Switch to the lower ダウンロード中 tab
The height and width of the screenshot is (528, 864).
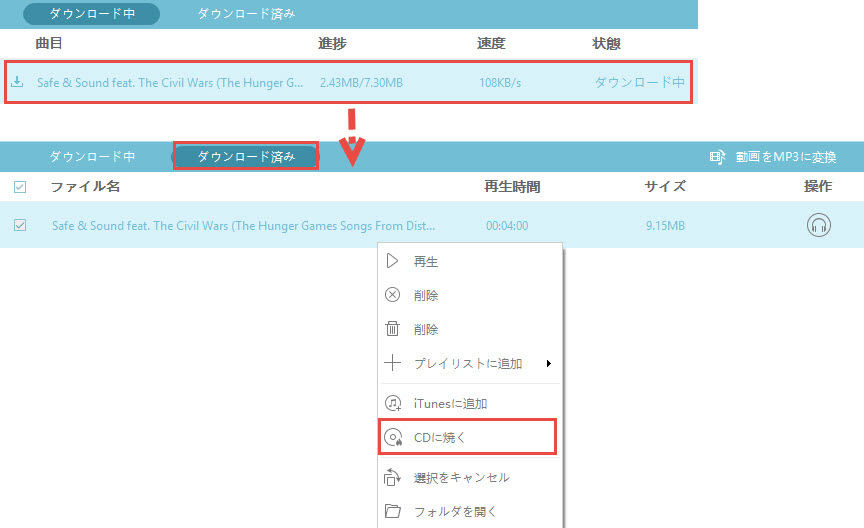pyautogui.click(x=92, y=157)
